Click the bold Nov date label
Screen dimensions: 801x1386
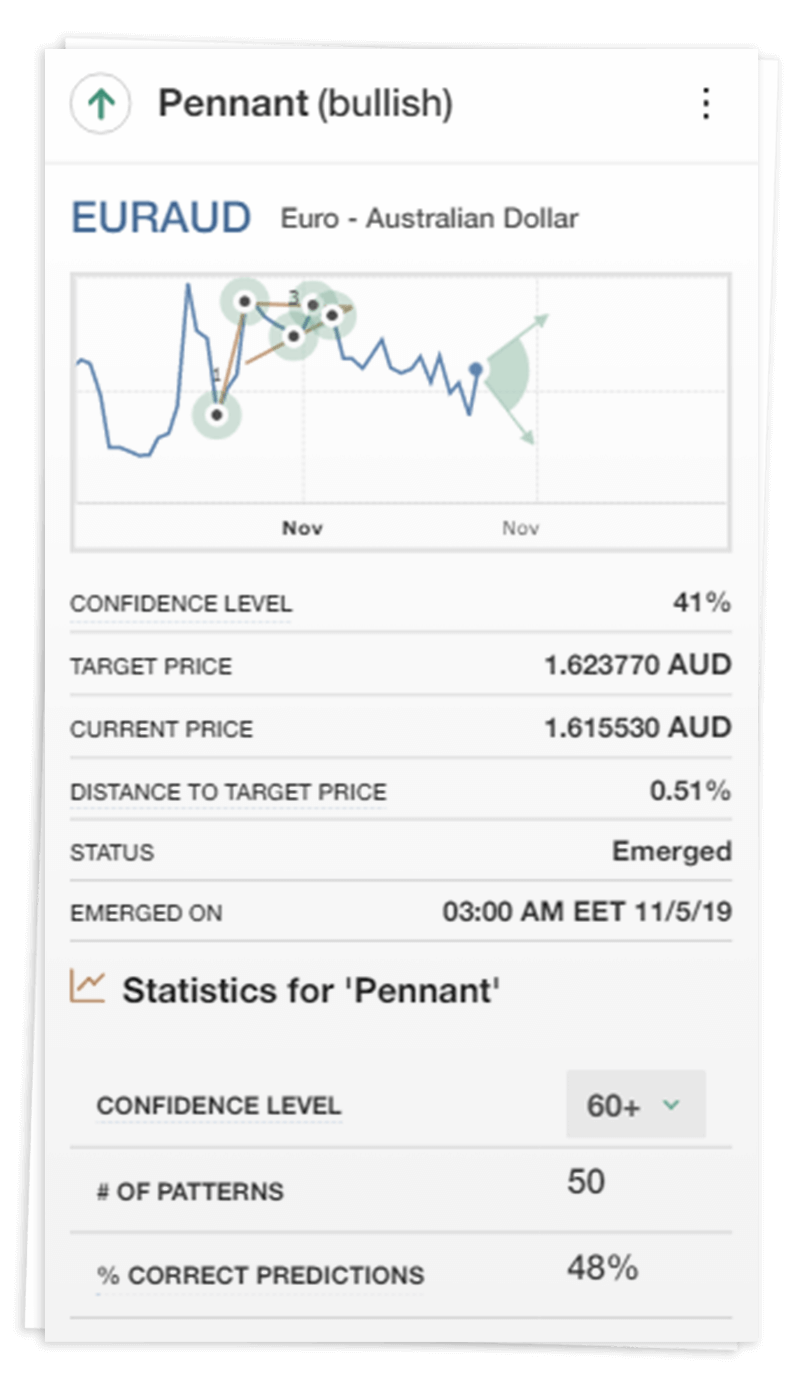click(302, 528)
